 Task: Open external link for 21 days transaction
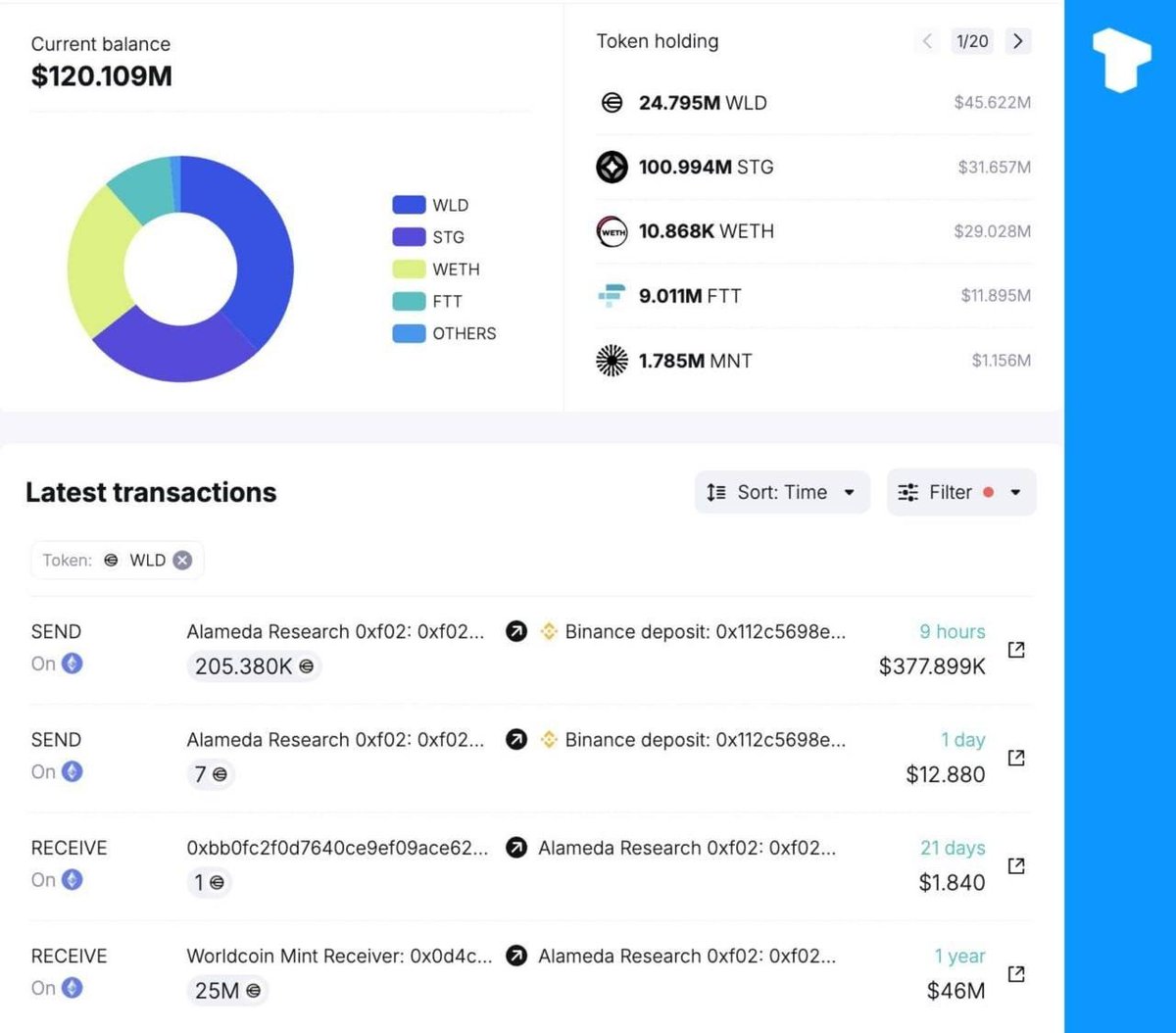coord(1016,865)
